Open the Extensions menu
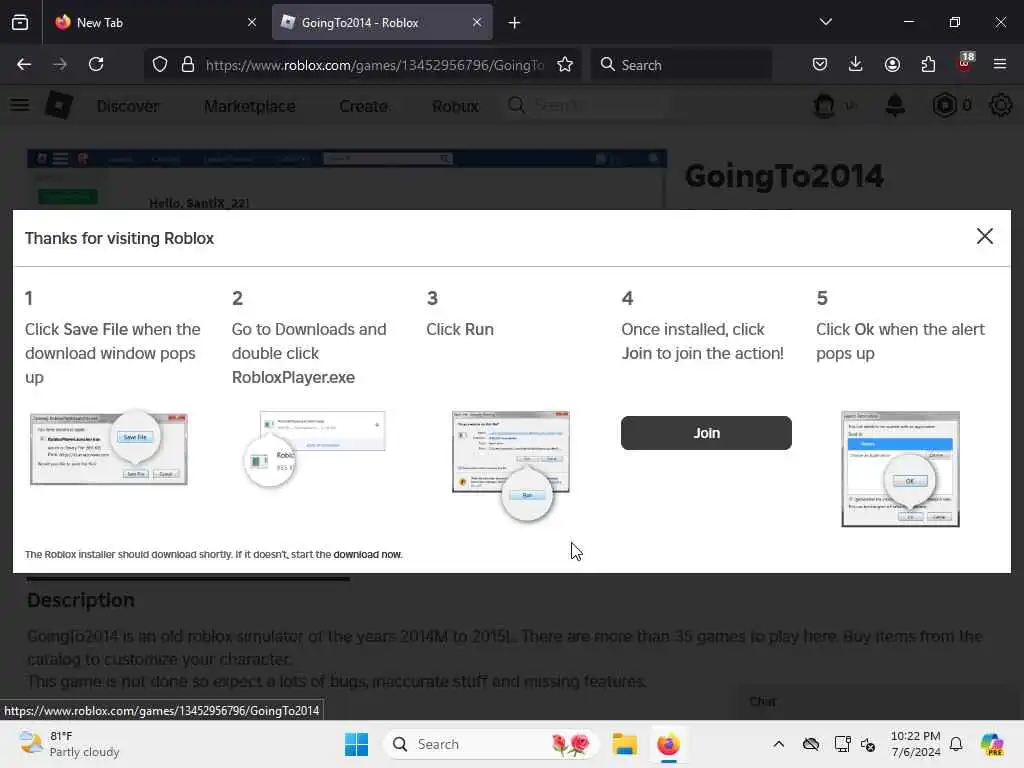1024x768 pixels. click(x=928, y=64)
